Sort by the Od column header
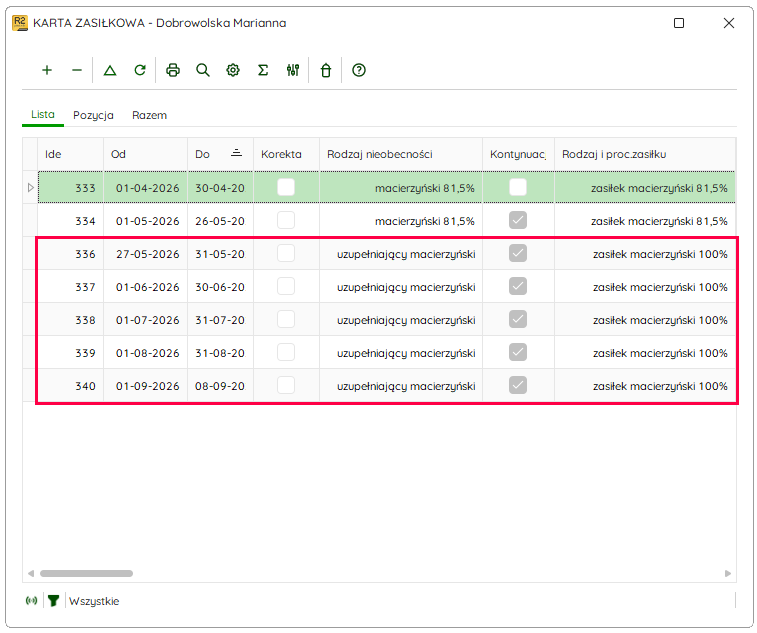The height and width of the screenshot is (633, 757). click(x=145, y=154)
